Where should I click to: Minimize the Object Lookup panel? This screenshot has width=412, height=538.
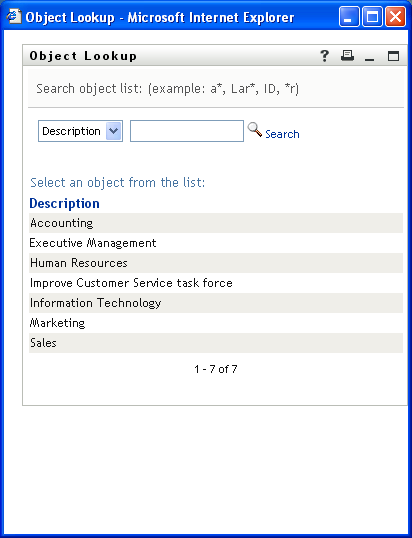click(x=369, y=56)
